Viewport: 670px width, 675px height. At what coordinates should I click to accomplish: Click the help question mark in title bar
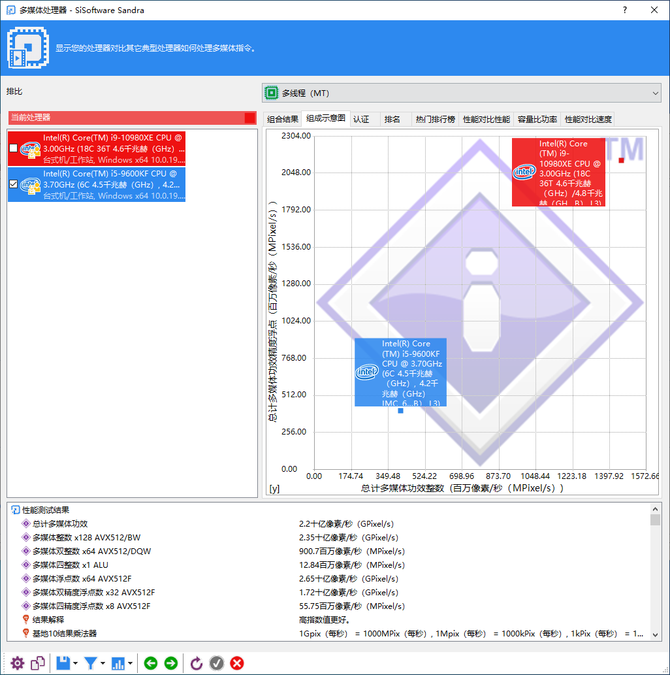coord(625,10)
